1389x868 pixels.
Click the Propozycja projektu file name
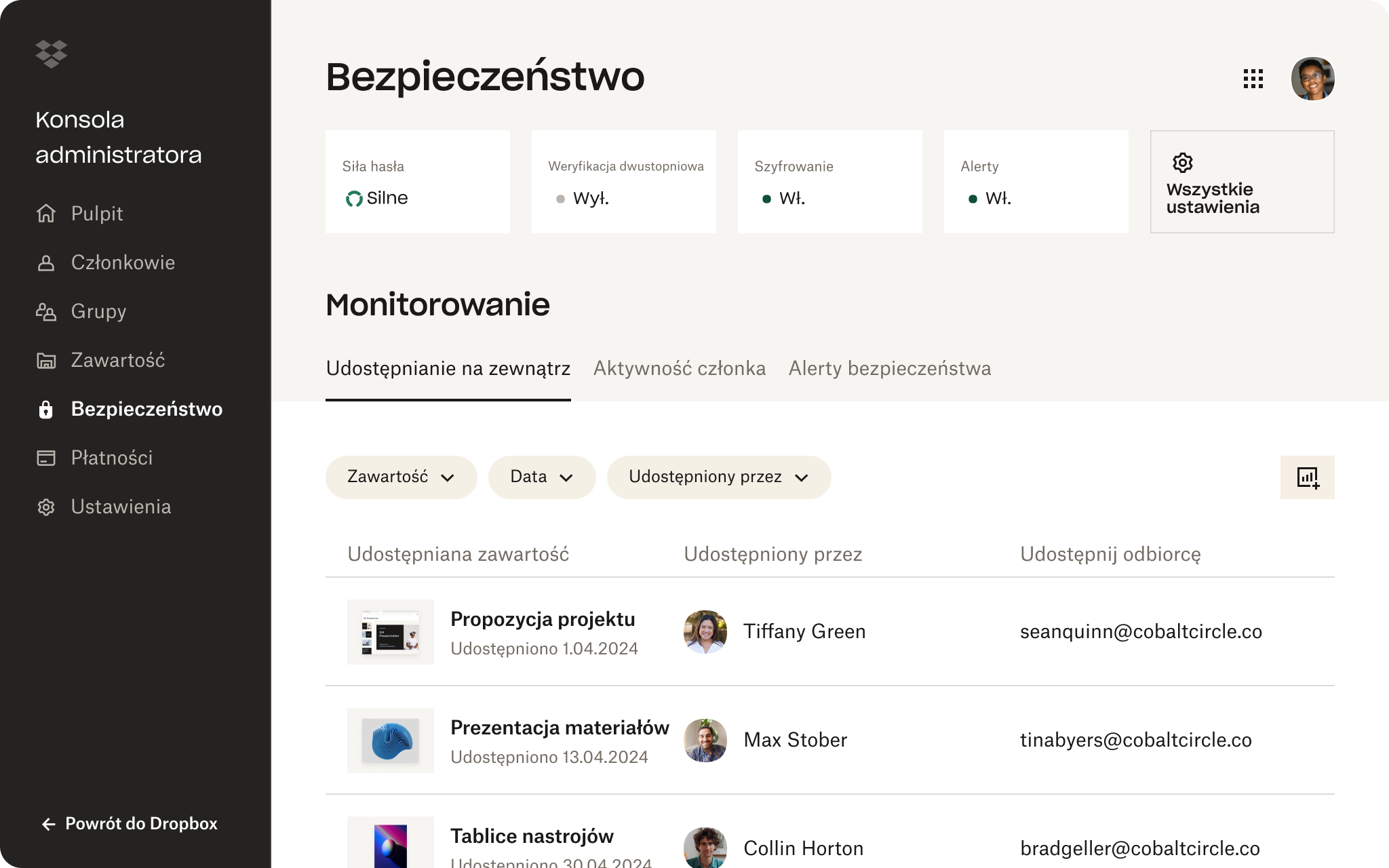pos(543,619)
